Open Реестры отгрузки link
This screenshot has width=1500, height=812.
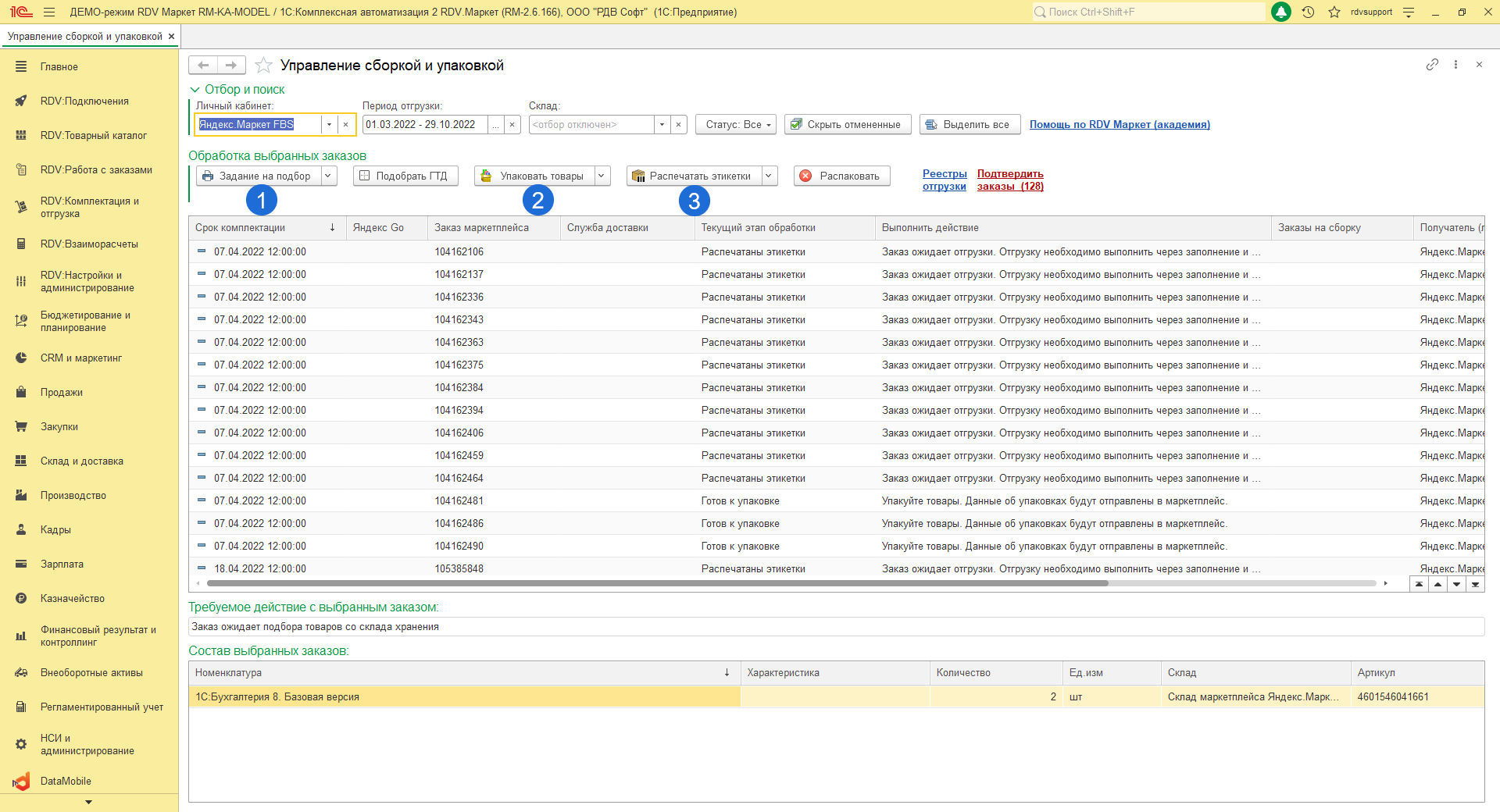(944, 180)
